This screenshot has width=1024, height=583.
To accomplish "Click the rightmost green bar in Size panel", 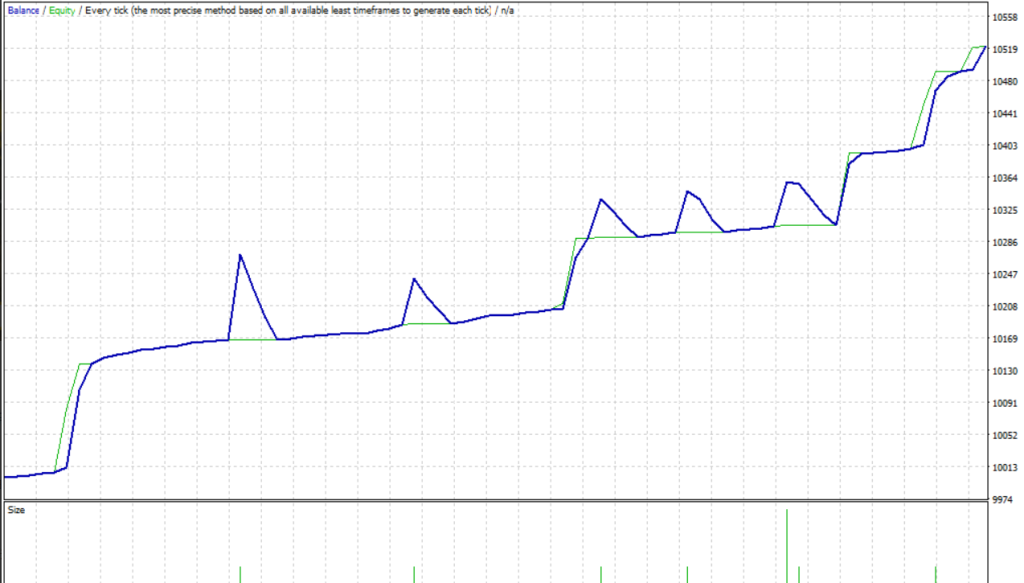I will tap(935, 574).
